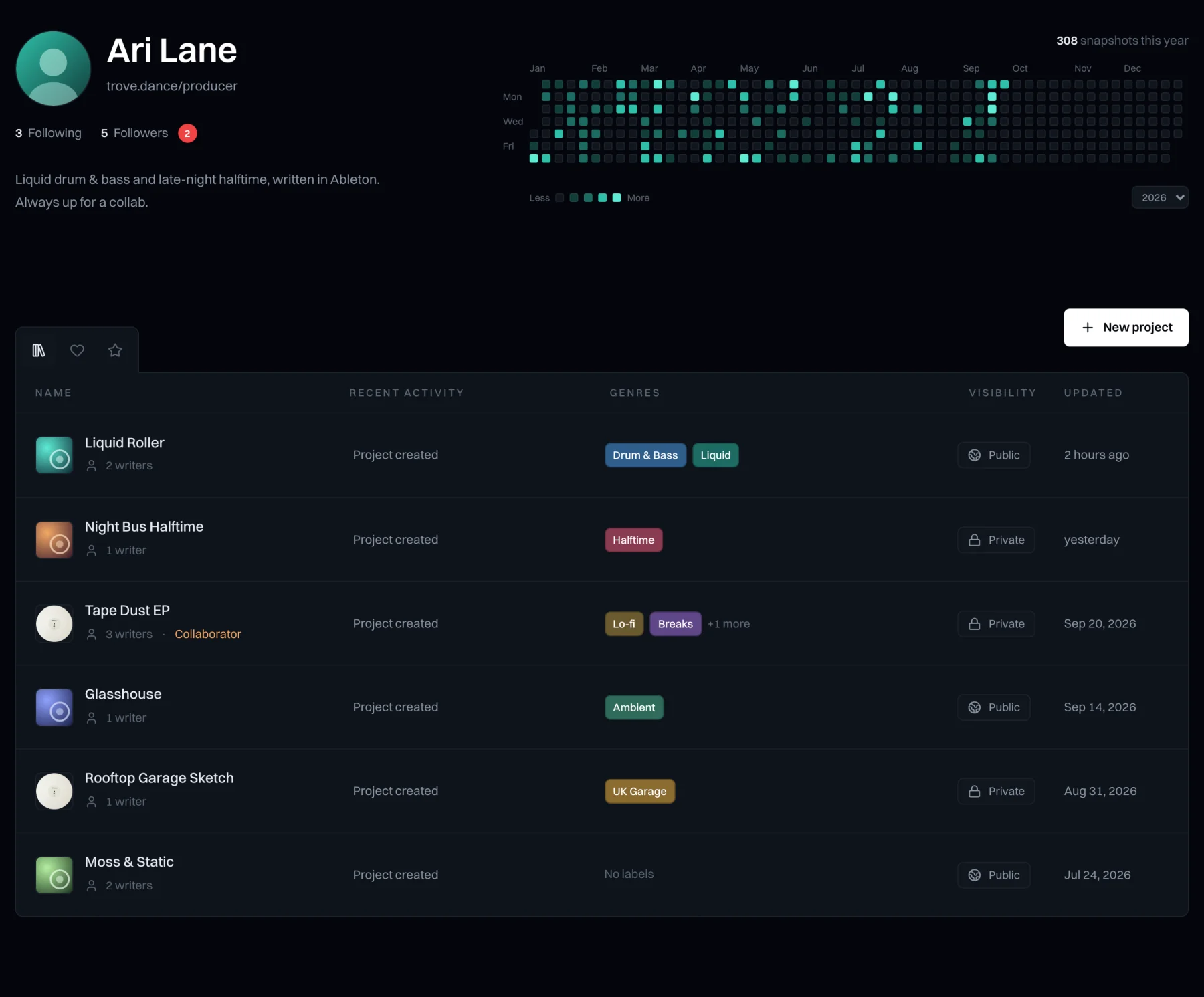The width and height of the screenshot is (1204, 997).
Task: Select the Halftime genre tag
Action: point(633,540)
